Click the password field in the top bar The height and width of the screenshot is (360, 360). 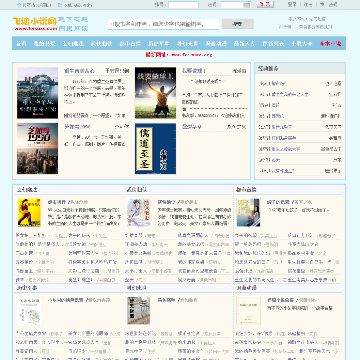click(236, 5)
